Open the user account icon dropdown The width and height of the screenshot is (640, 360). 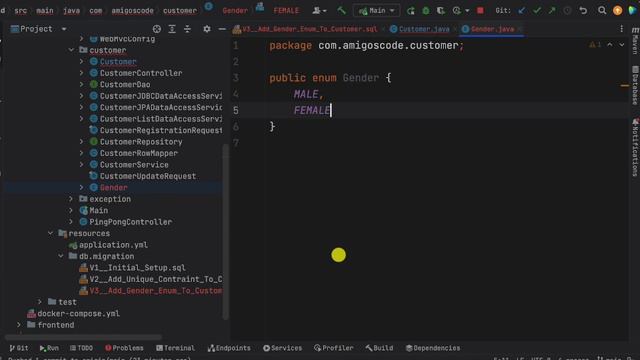point(319,11)
